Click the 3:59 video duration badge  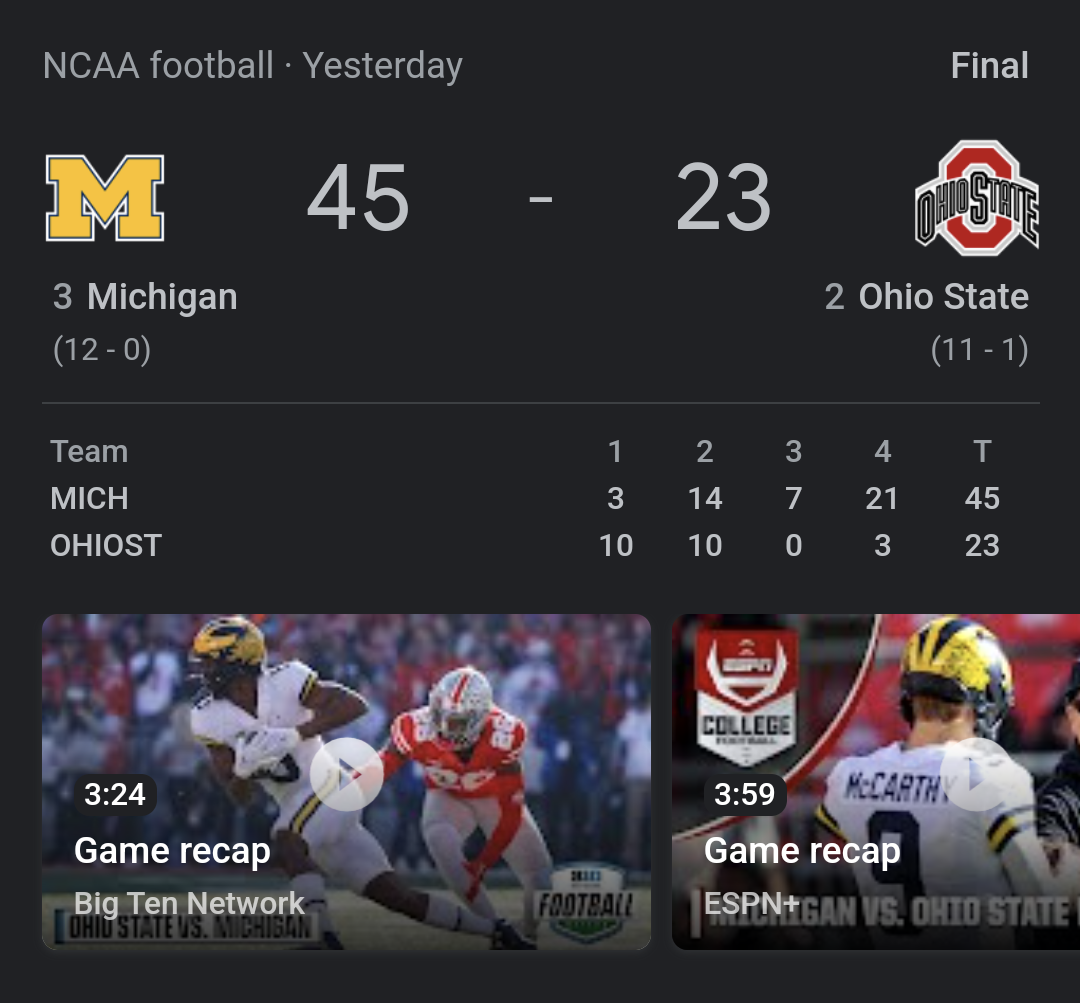(745, 794)
